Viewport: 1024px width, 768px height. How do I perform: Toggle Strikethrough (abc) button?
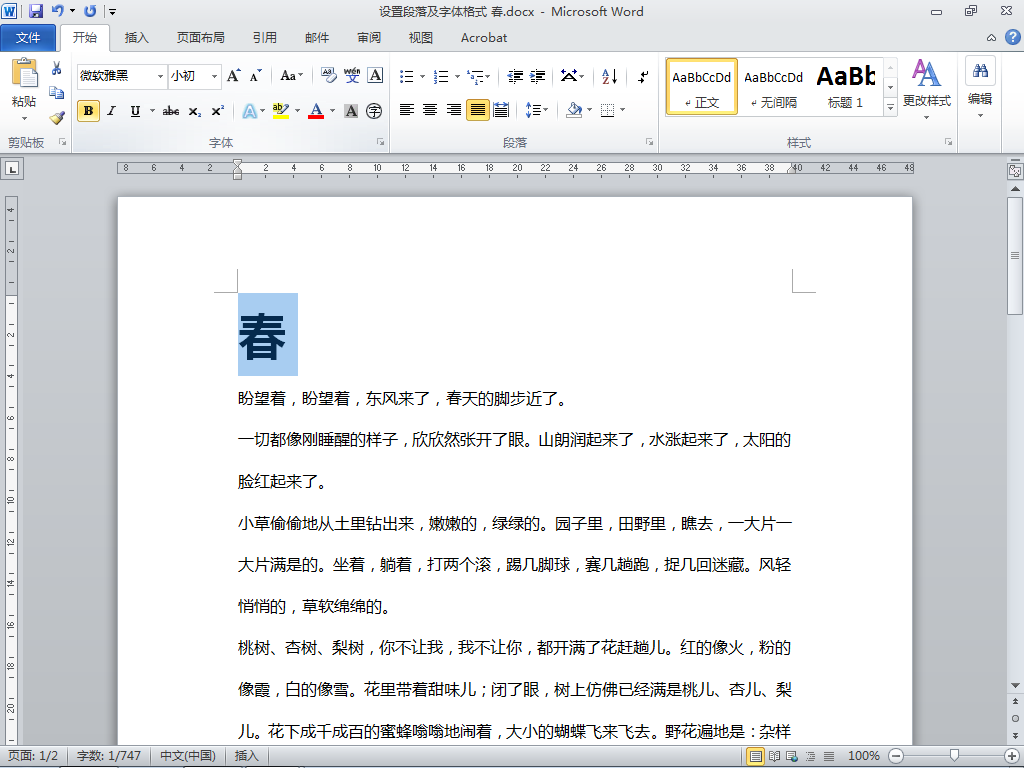point(171,111)
